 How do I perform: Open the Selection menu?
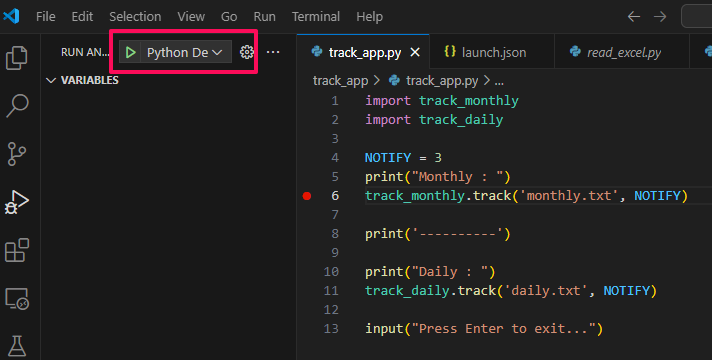coord(135,17)
